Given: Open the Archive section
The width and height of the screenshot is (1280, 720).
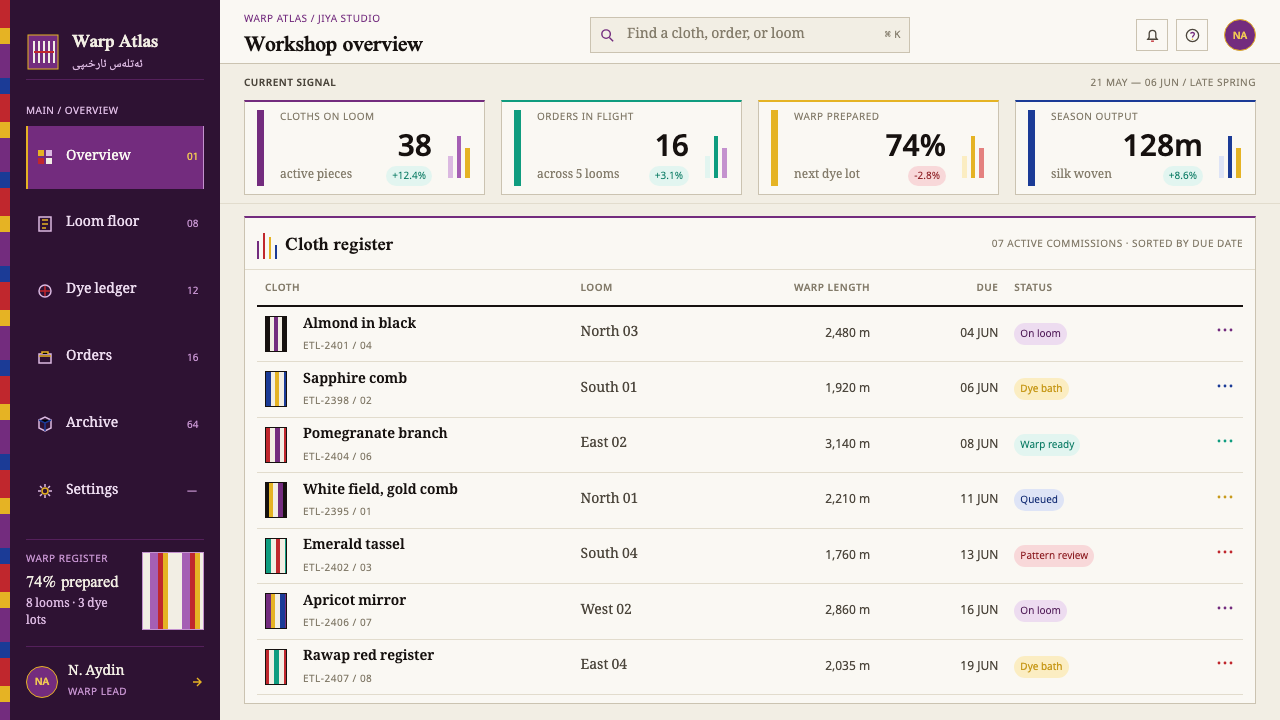Looking at the screenshot, I should pos(115,424).
